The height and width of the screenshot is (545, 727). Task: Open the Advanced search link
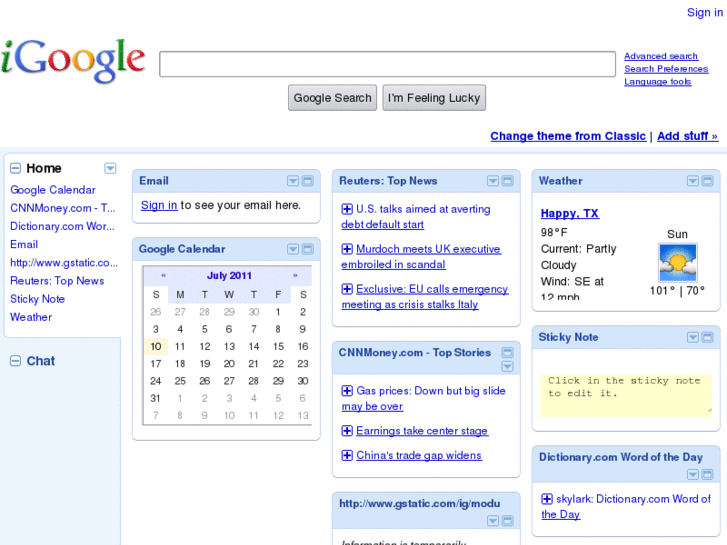pyautogui.click(x=661, y=56)
